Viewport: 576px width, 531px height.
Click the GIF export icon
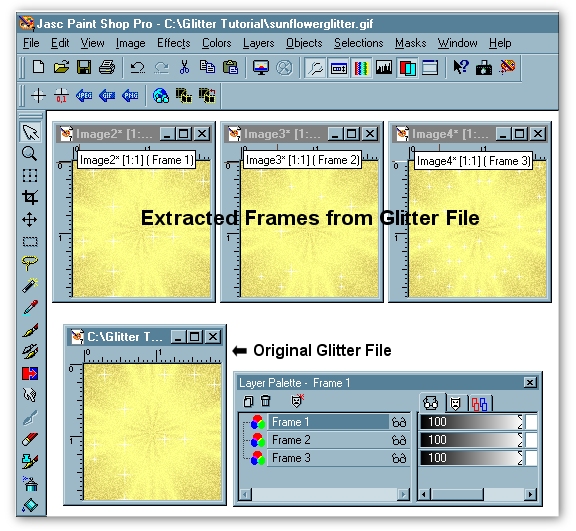click(107, 96)
